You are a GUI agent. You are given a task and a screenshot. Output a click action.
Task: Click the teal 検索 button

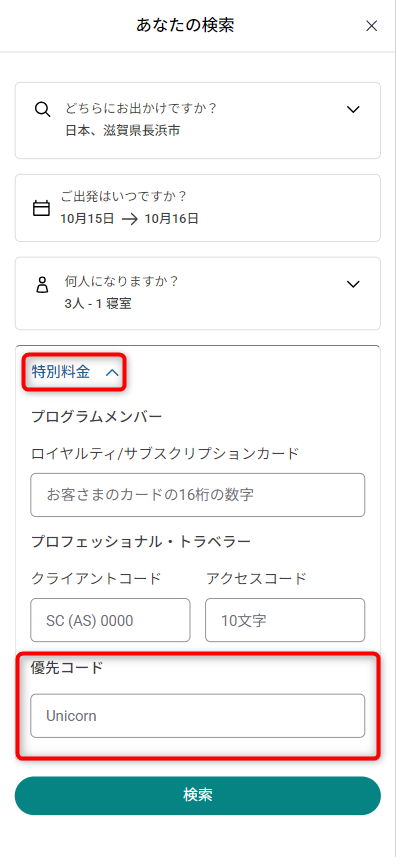[198, 796]
